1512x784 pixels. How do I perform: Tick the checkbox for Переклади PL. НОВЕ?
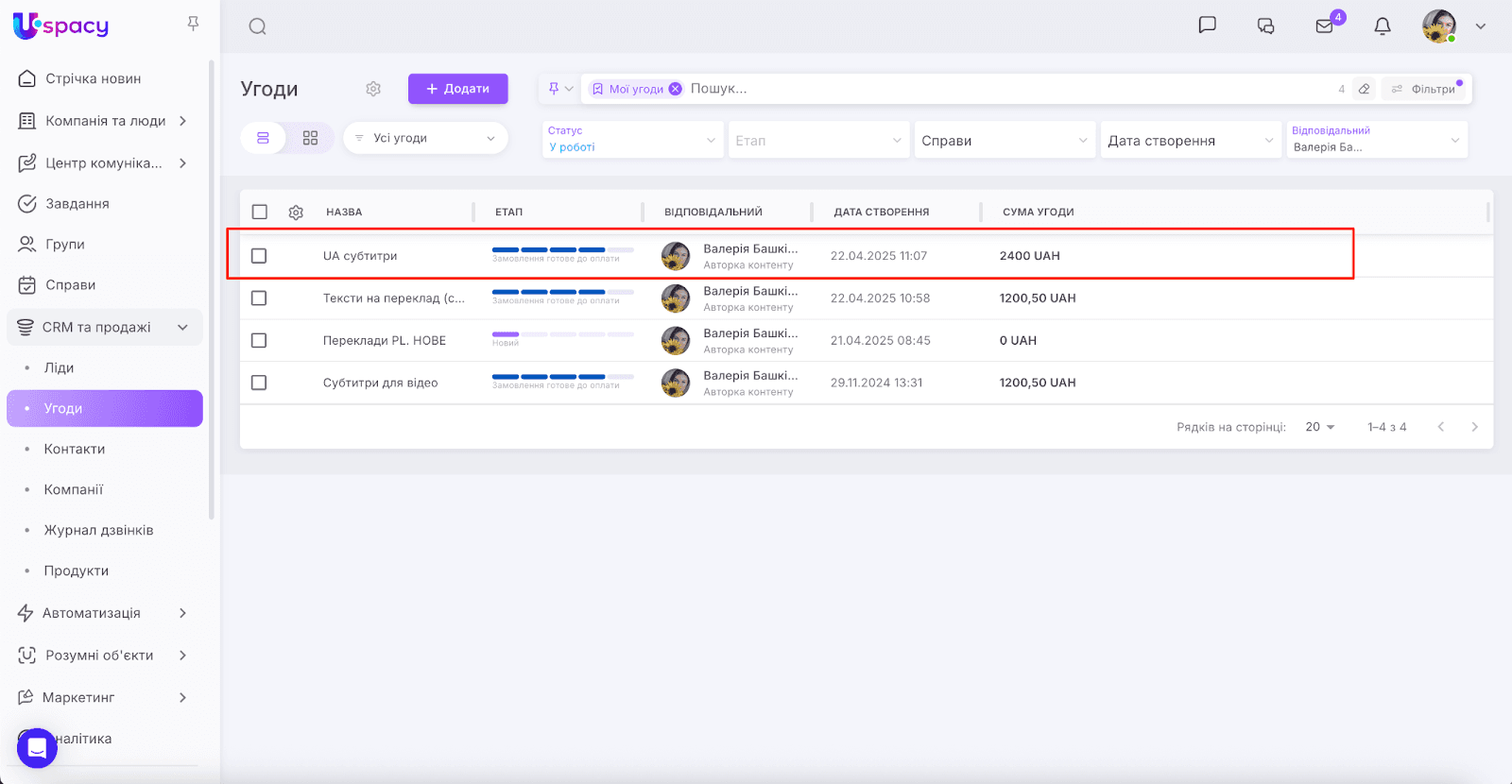[259, 340]
